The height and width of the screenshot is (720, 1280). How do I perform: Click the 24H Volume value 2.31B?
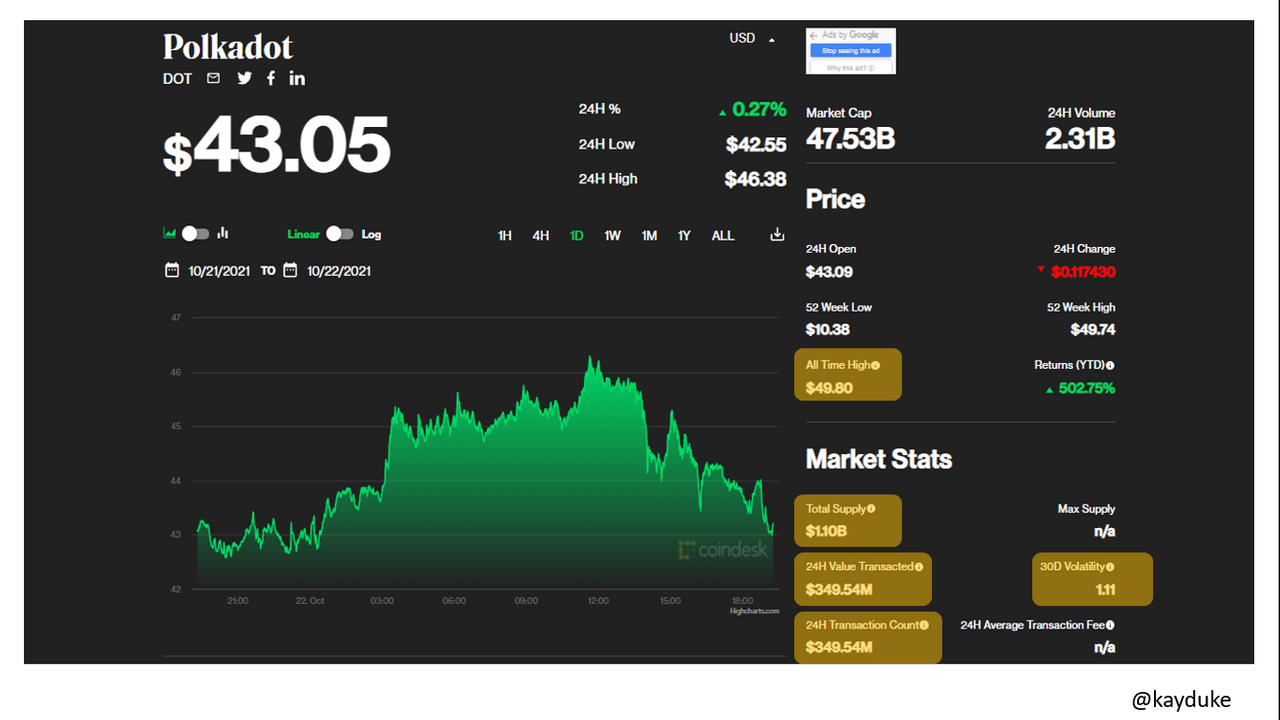coord(1080,138)
